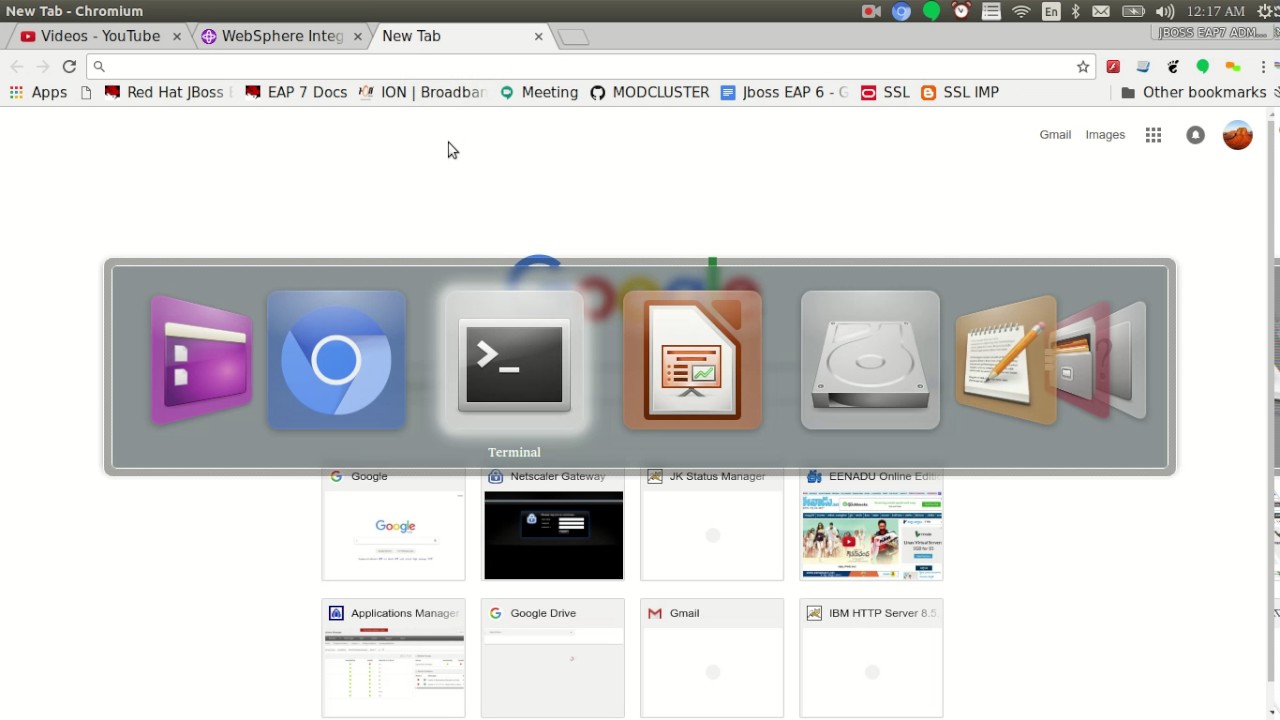The image size is (1280, 720).
Task: Open the Bluetooth indicator menu
Action: pos(1076,11)
